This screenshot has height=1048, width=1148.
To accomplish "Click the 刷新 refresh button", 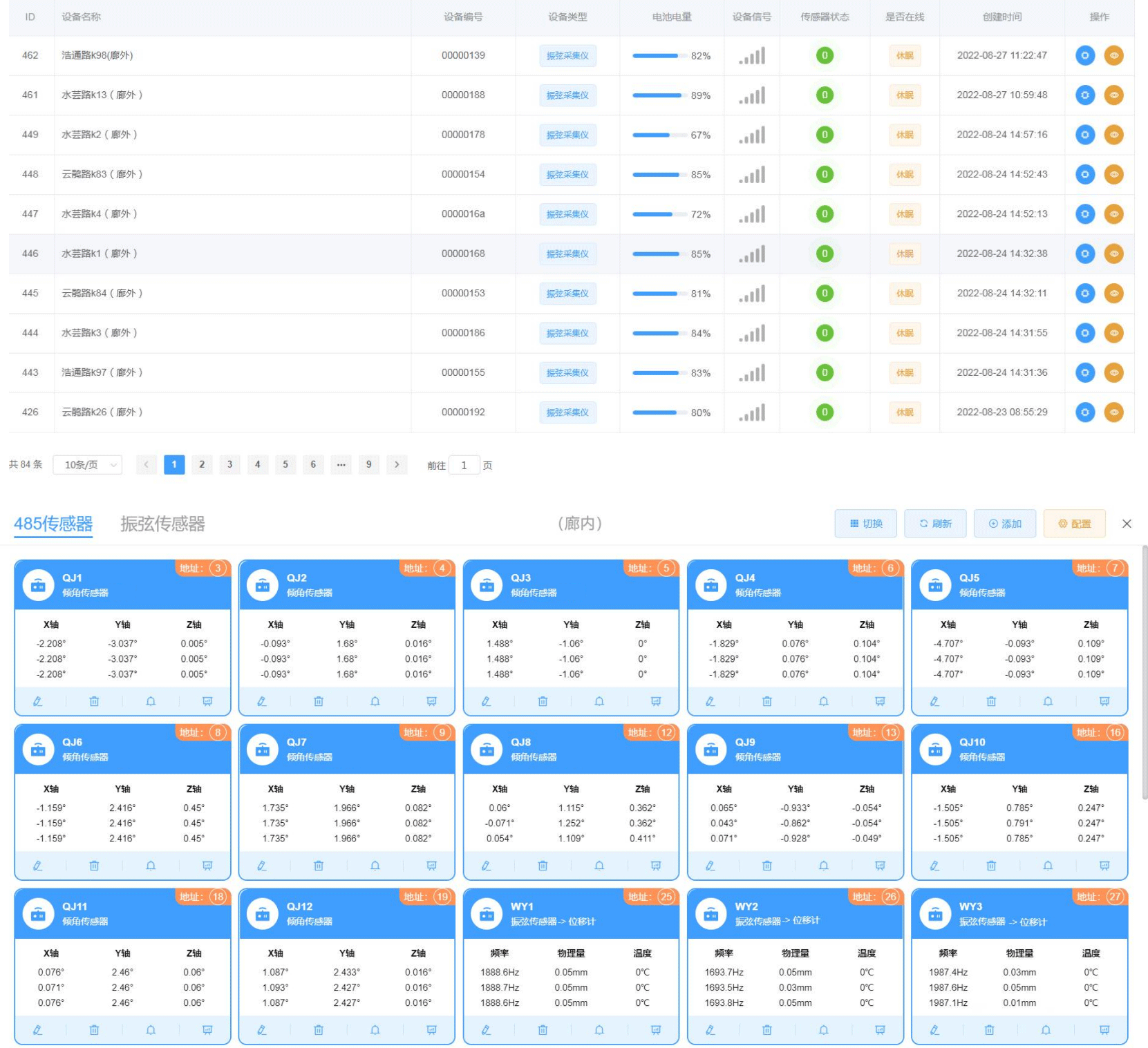I will click(935, 524).
